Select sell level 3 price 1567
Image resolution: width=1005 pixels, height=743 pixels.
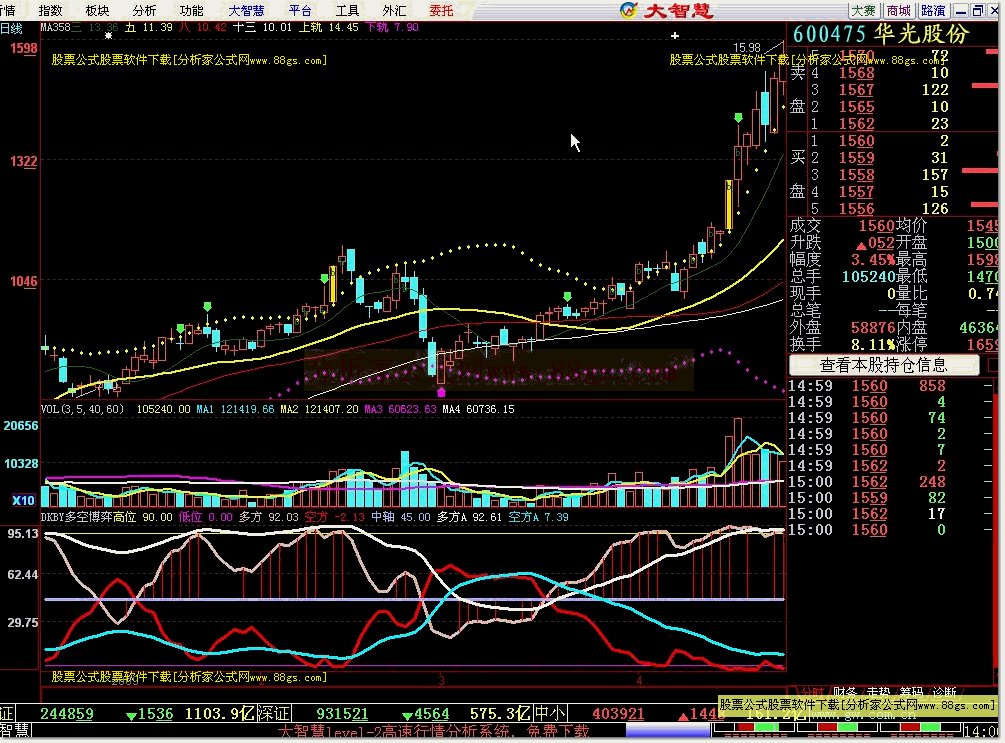tap(857, 90)
